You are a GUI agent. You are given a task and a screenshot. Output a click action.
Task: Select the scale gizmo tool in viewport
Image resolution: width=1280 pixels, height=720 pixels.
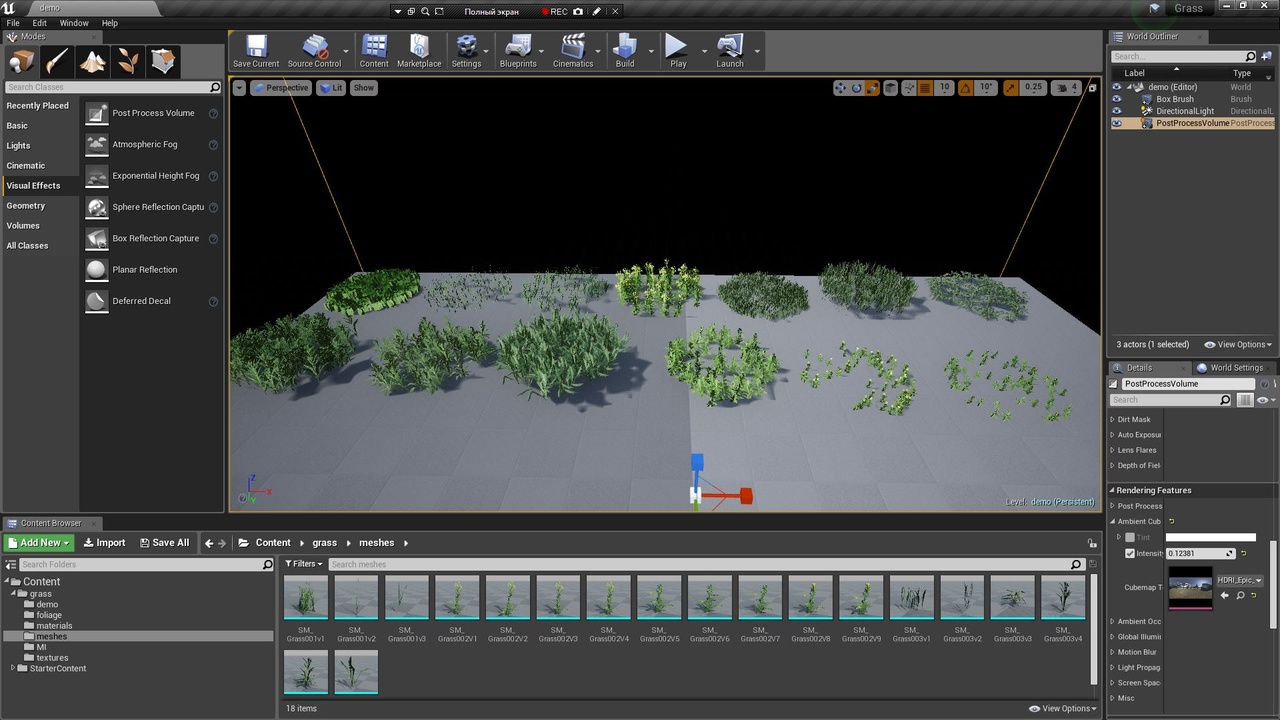point(873,88)
